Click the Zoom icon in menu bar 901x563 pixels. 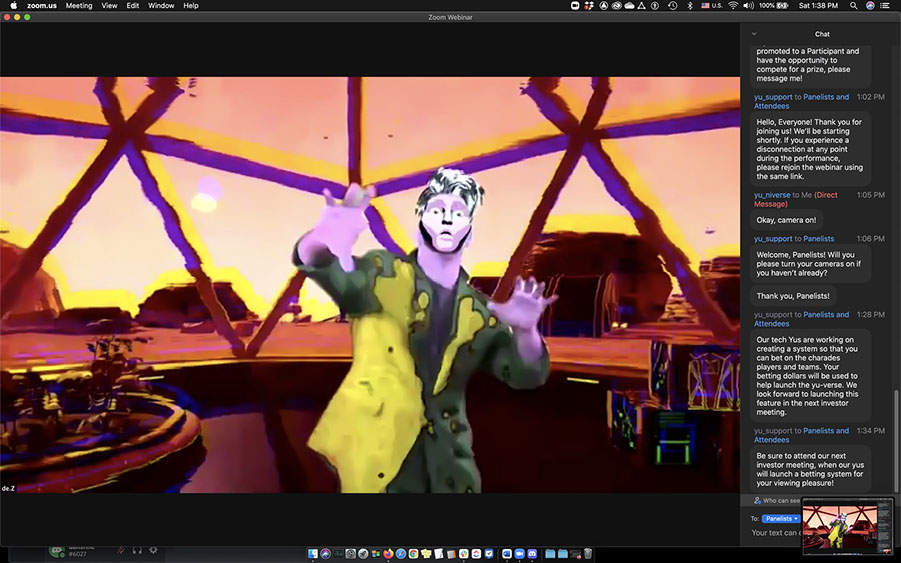(x=575, y=6)
